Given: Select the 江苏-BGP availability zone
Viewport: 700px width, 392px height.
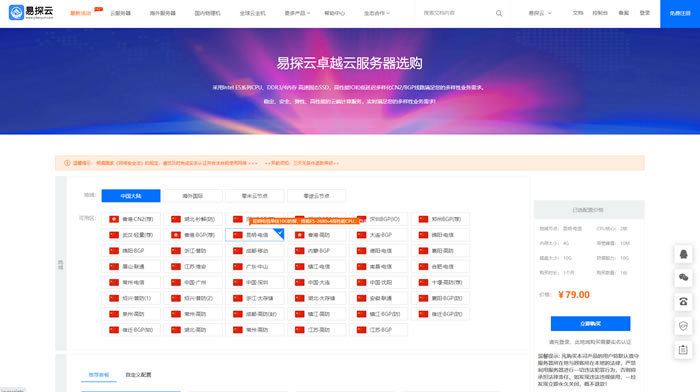Looking at the screenshot, I should [379, 330].
